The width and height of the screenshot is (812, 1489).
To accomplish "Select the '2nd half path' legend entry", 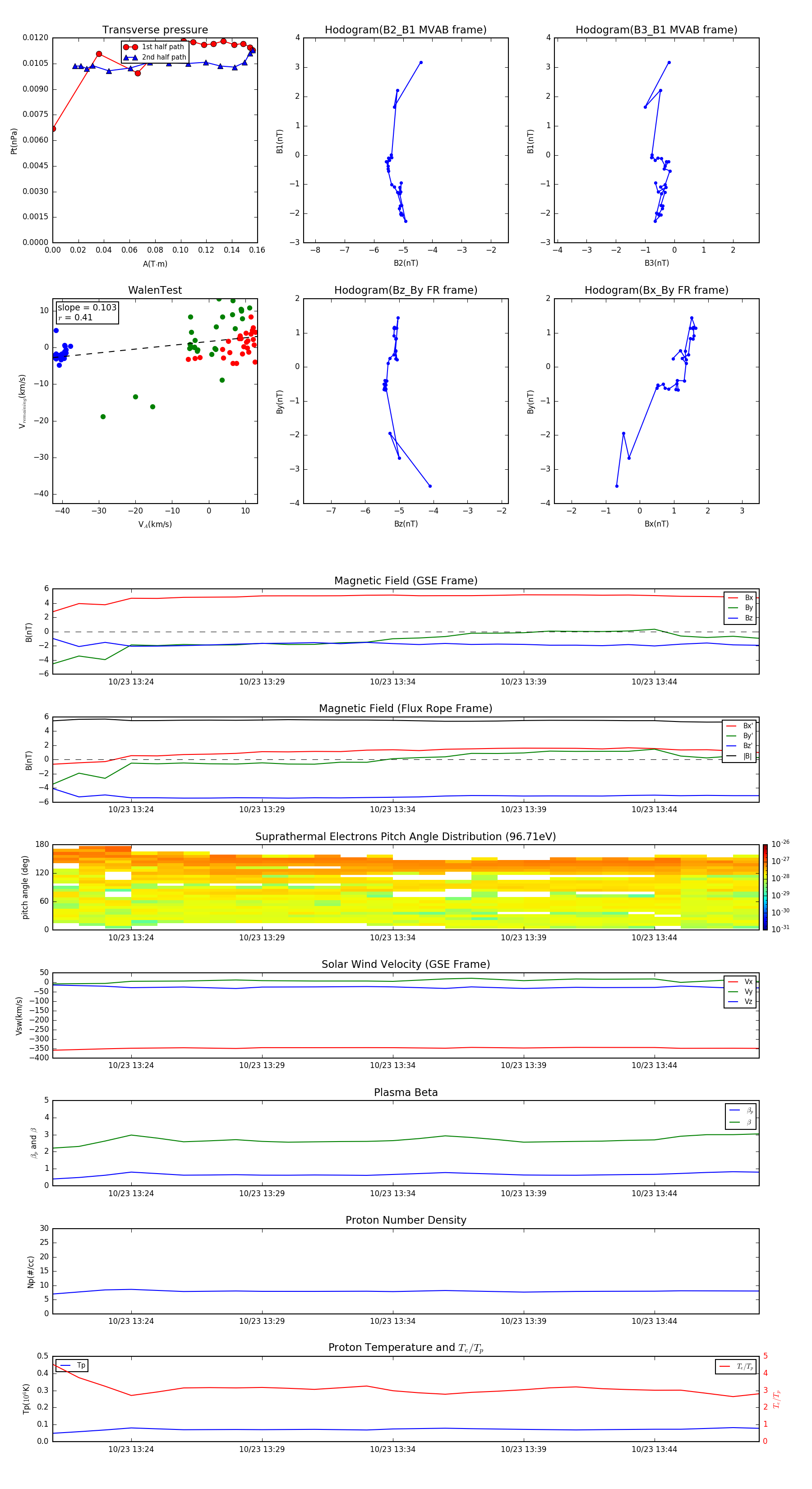I will (155, 57).
